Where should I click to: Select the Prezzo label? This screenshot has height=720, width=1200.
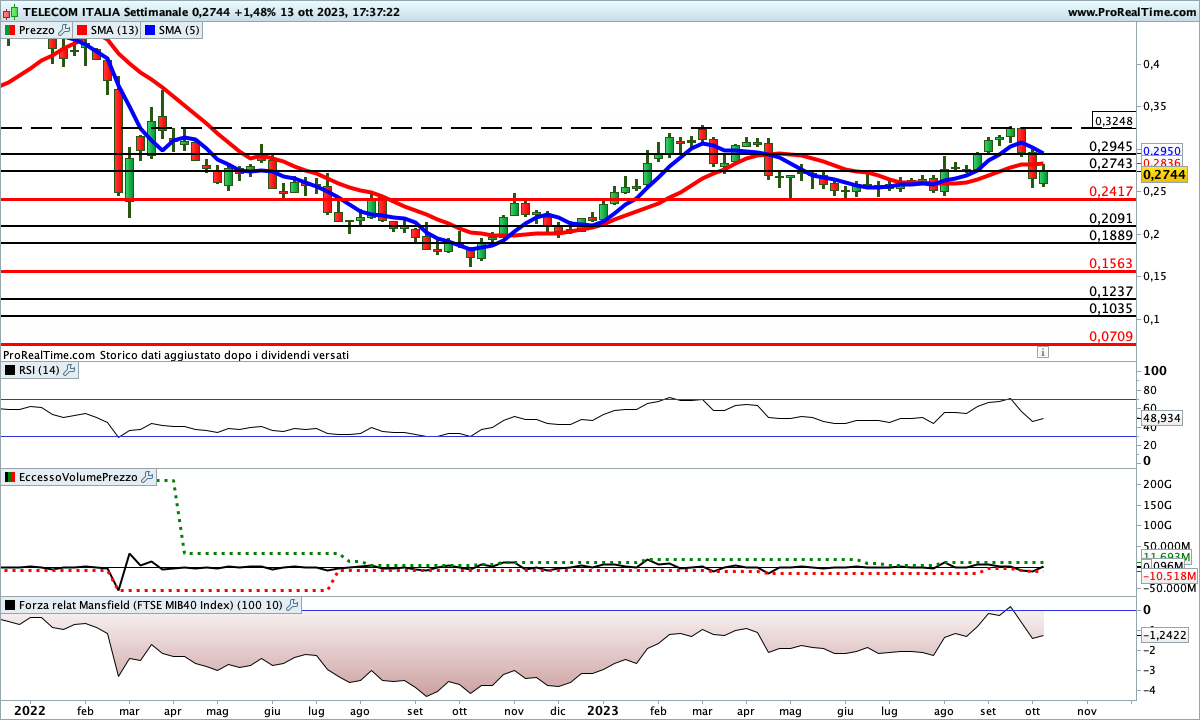(x=38, y=30)
